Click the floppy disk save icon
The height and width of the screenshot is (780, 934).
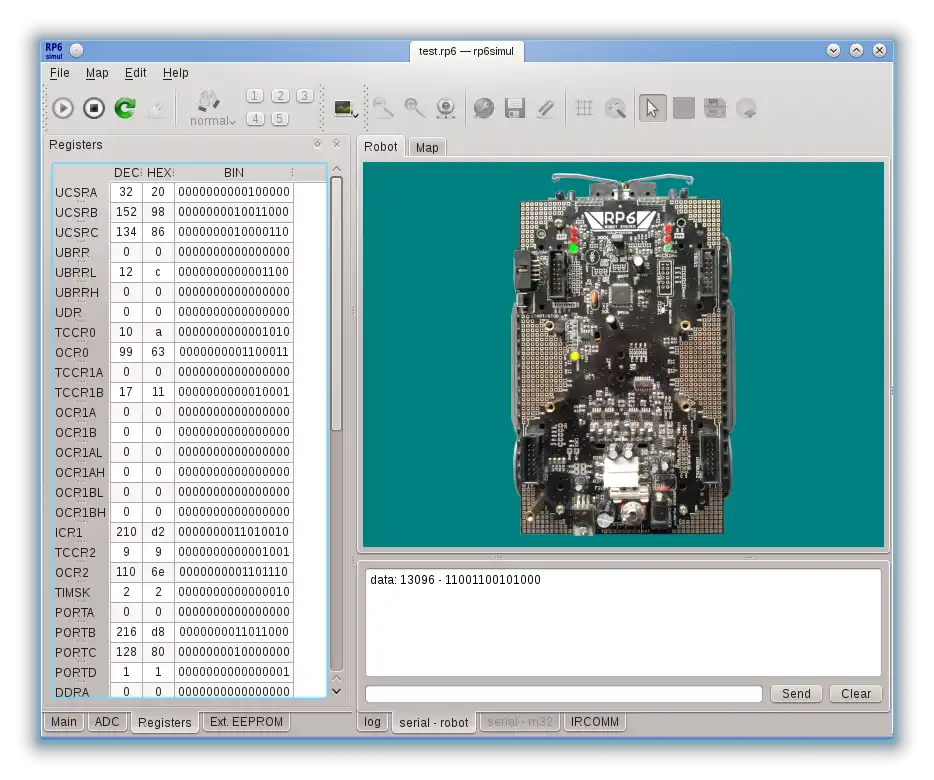tap(515, 108)
